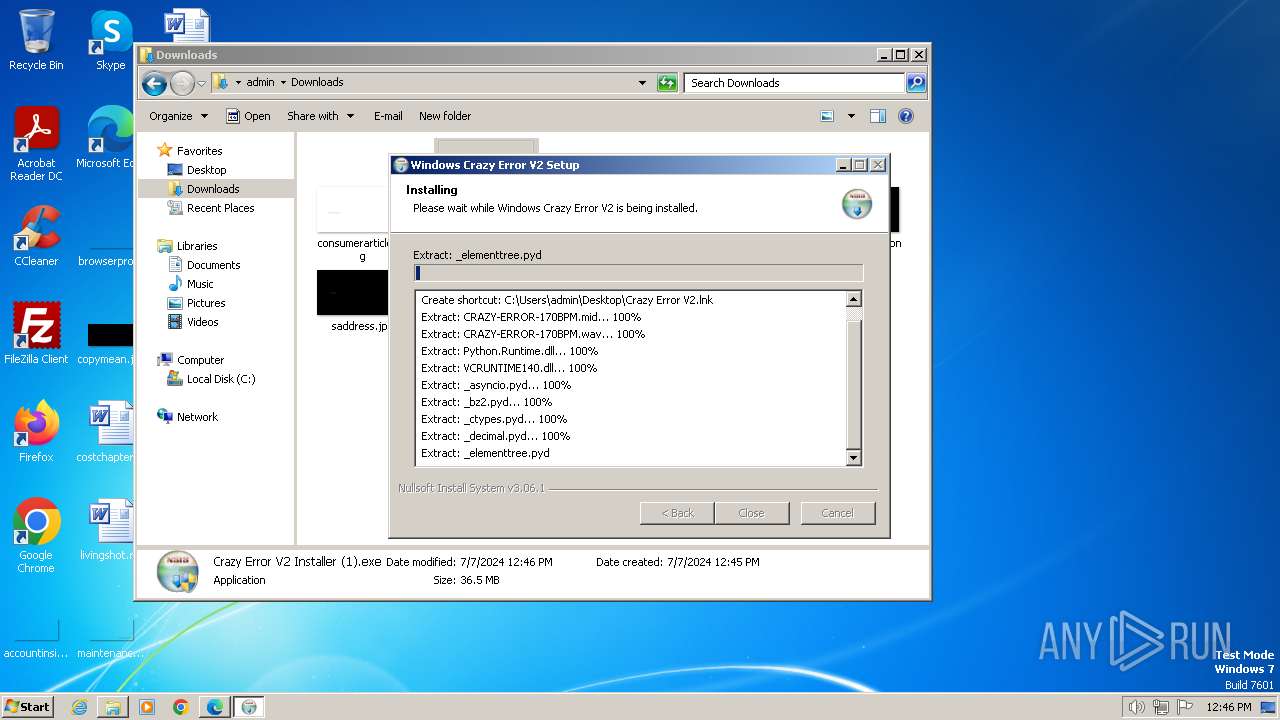Click log line "Extract: Python.Runtime.dll... 100%"
This screenshot has height=720, width=1280.
(x=509, y=351)
